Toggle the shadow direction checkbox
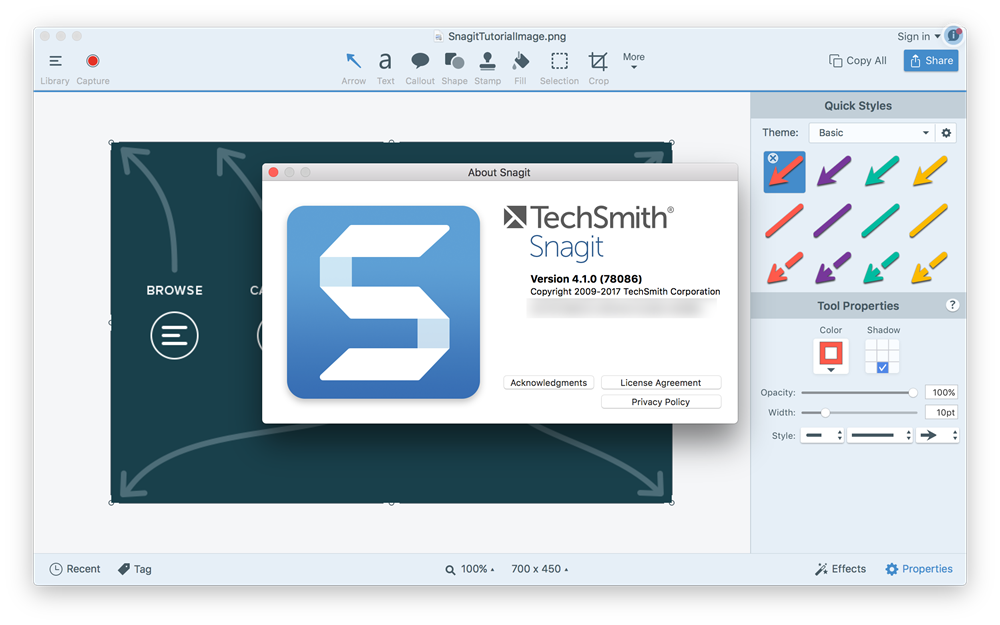Viewport: 1000px width, 625px height. click(882, 368)
